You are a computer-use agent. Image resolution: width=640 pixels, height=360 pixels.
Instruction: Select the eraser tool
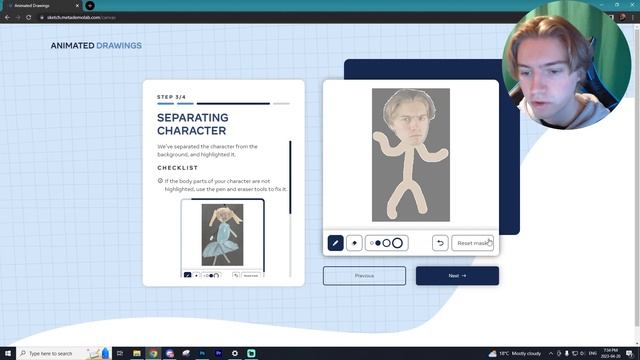(x=354, y=243)
